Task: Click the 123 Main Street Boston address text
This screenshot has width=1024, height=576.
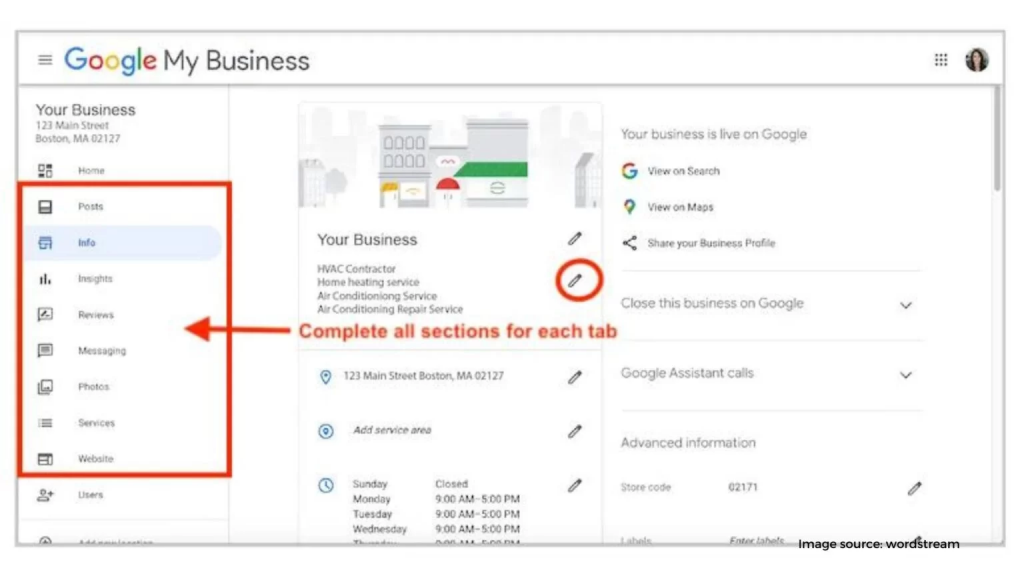Action: point(423,376)
